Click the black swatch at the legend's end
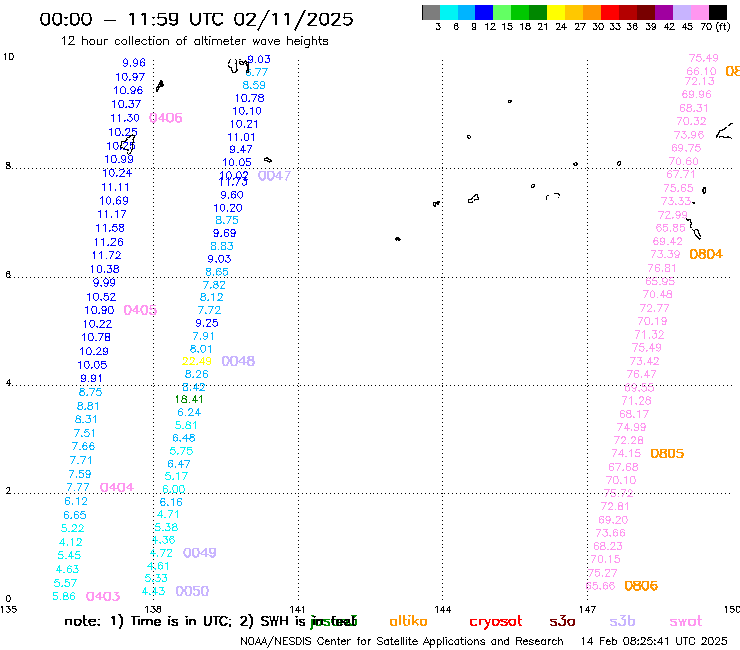This screenshot has width=740, height=650. tap(718, 12)
